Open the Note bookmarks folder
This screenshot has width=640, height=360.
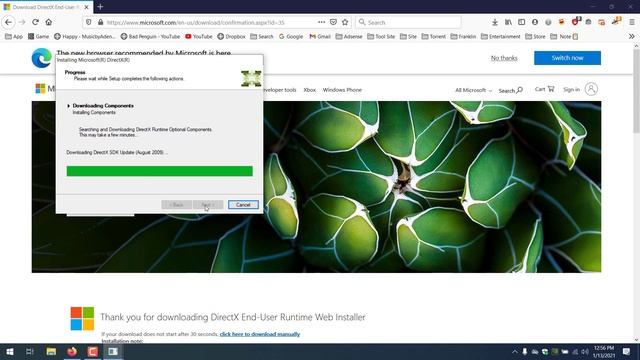pos(564,36)
